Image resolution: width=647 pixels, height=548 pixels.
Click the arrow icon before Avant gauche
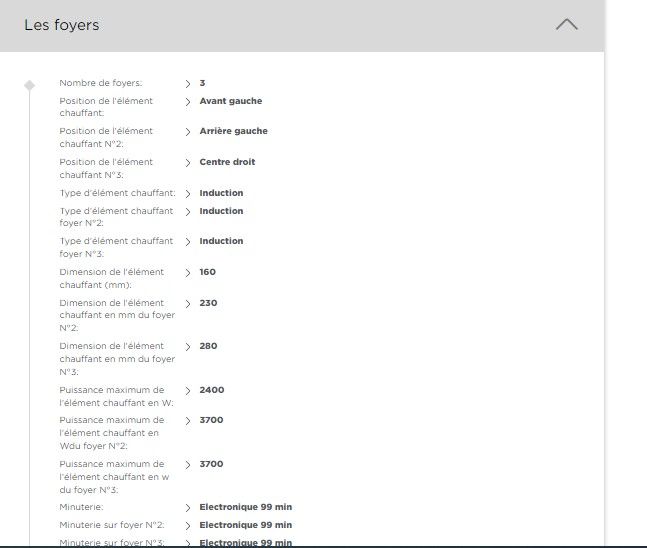188,101
